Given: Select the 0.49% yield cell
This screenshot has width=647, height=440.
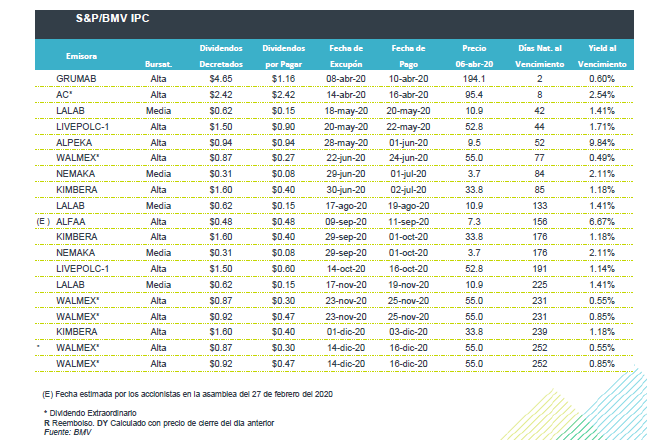Looking at the screenshot, I should click(602, 158).
